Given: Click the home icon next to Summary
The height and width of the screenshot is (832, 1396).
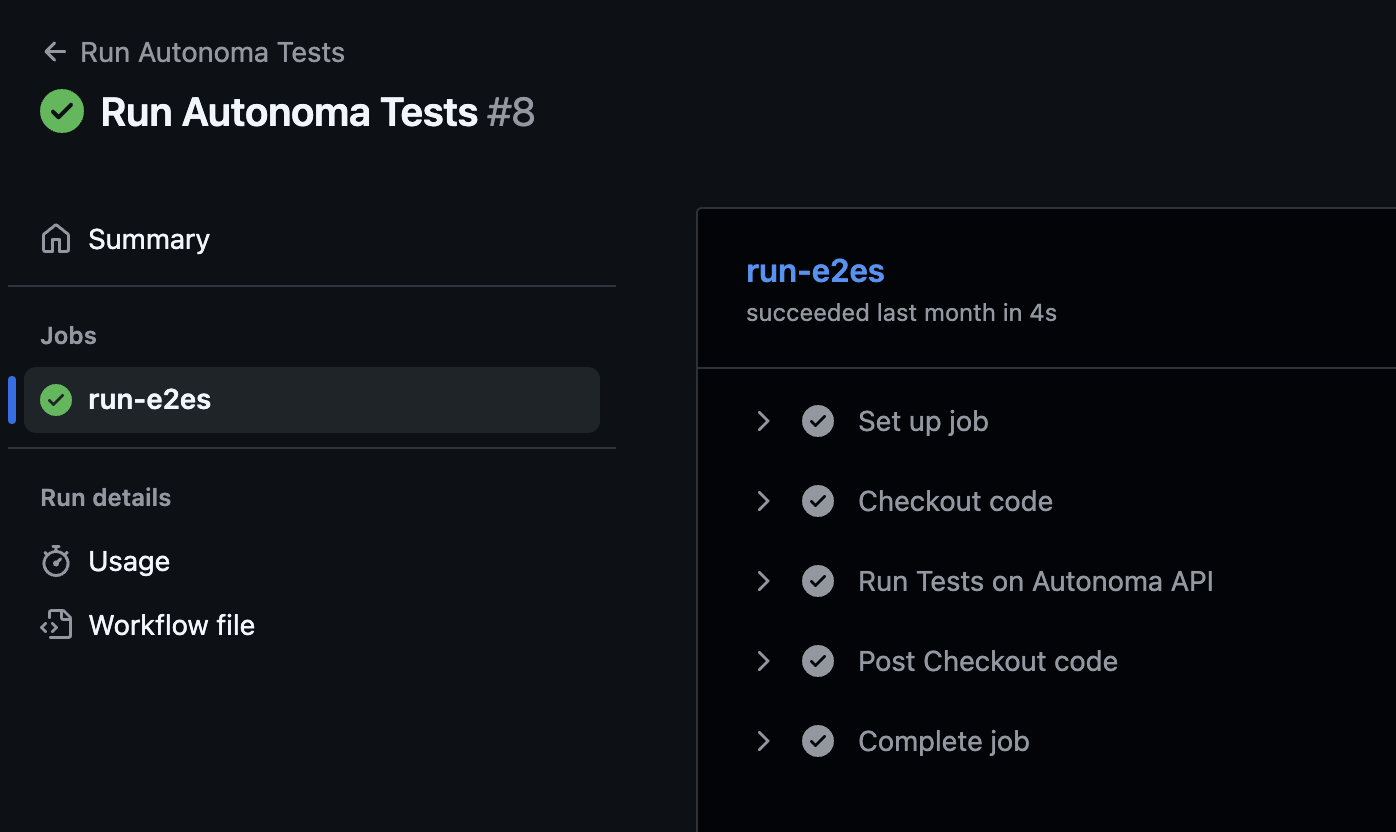Looking at the screenshot, I should coord(55,238).
